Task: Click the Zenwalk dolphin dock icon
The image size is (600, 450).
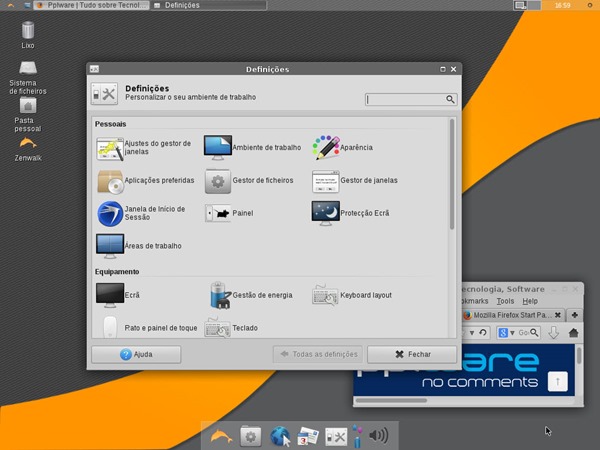Action: point(221,436)
